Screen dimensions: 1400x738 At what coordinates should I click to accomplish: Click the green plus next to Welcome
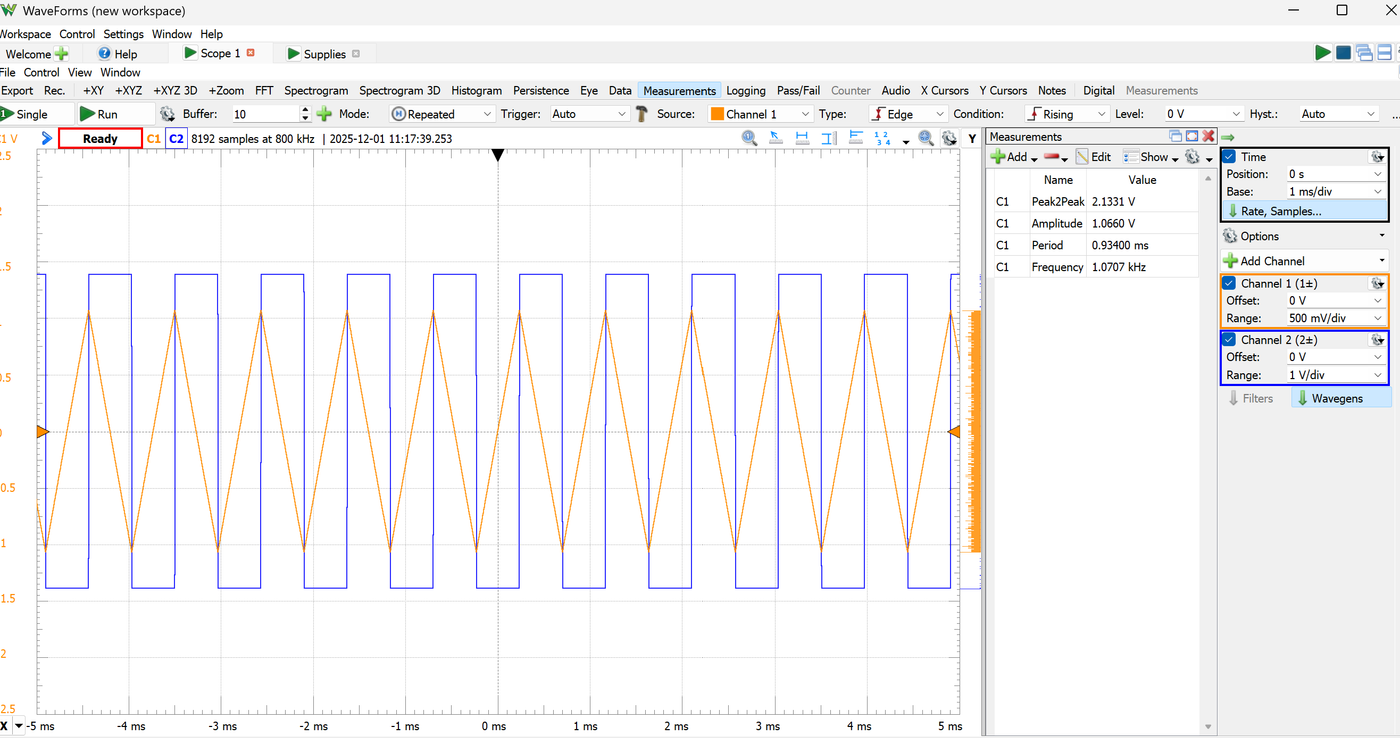click(62, 54)
